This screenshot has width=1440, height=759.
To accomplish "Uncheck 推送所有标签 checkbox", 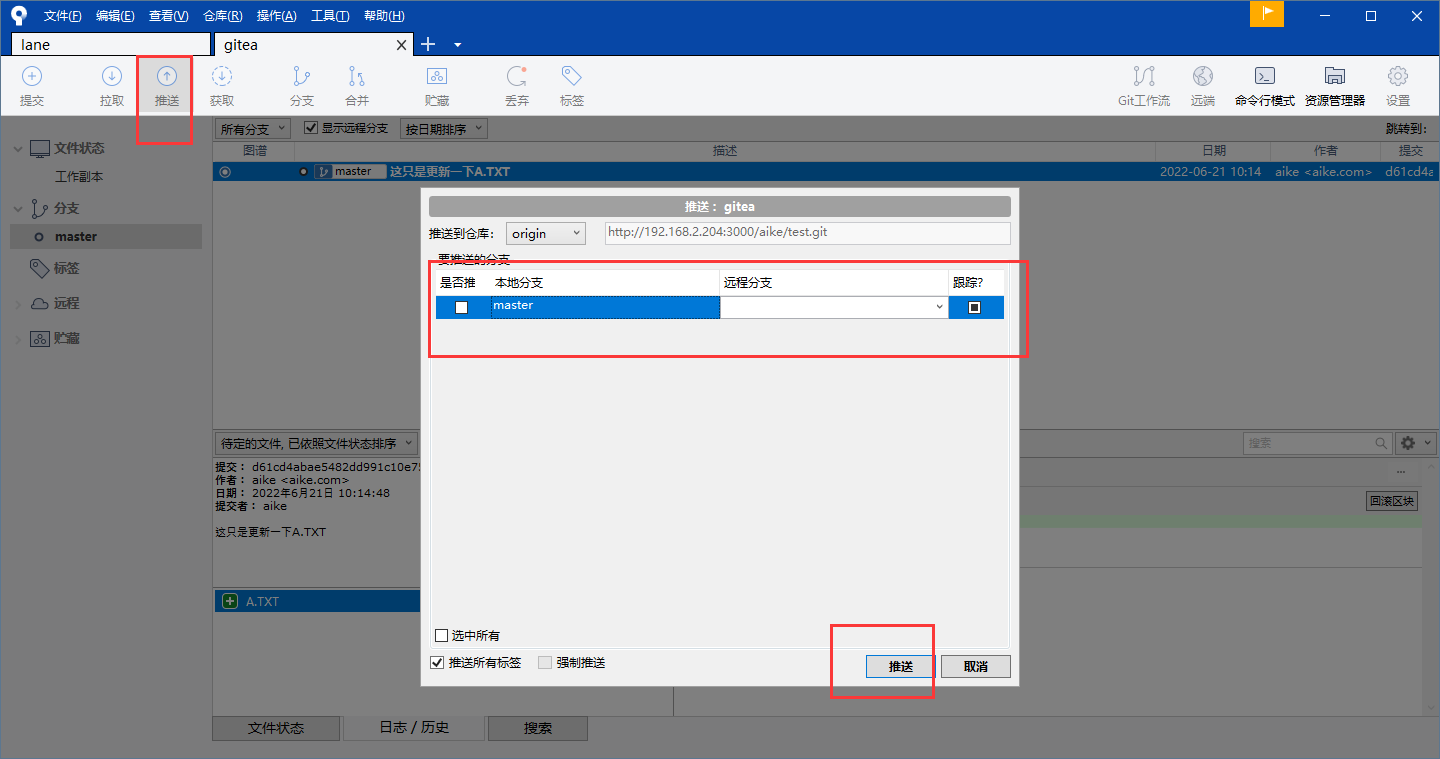I will tap(436, 662).
